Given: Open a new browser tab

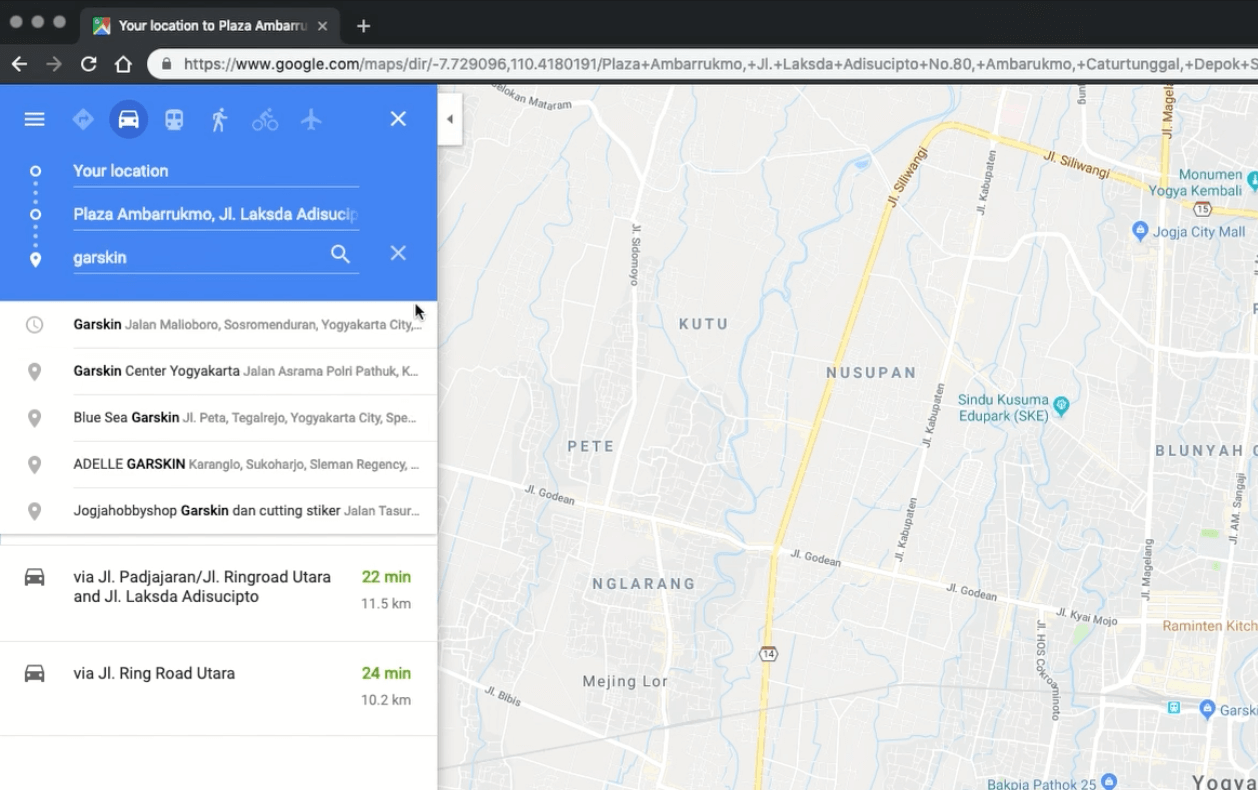Looking at the screenshot, I should pos(363,26).
